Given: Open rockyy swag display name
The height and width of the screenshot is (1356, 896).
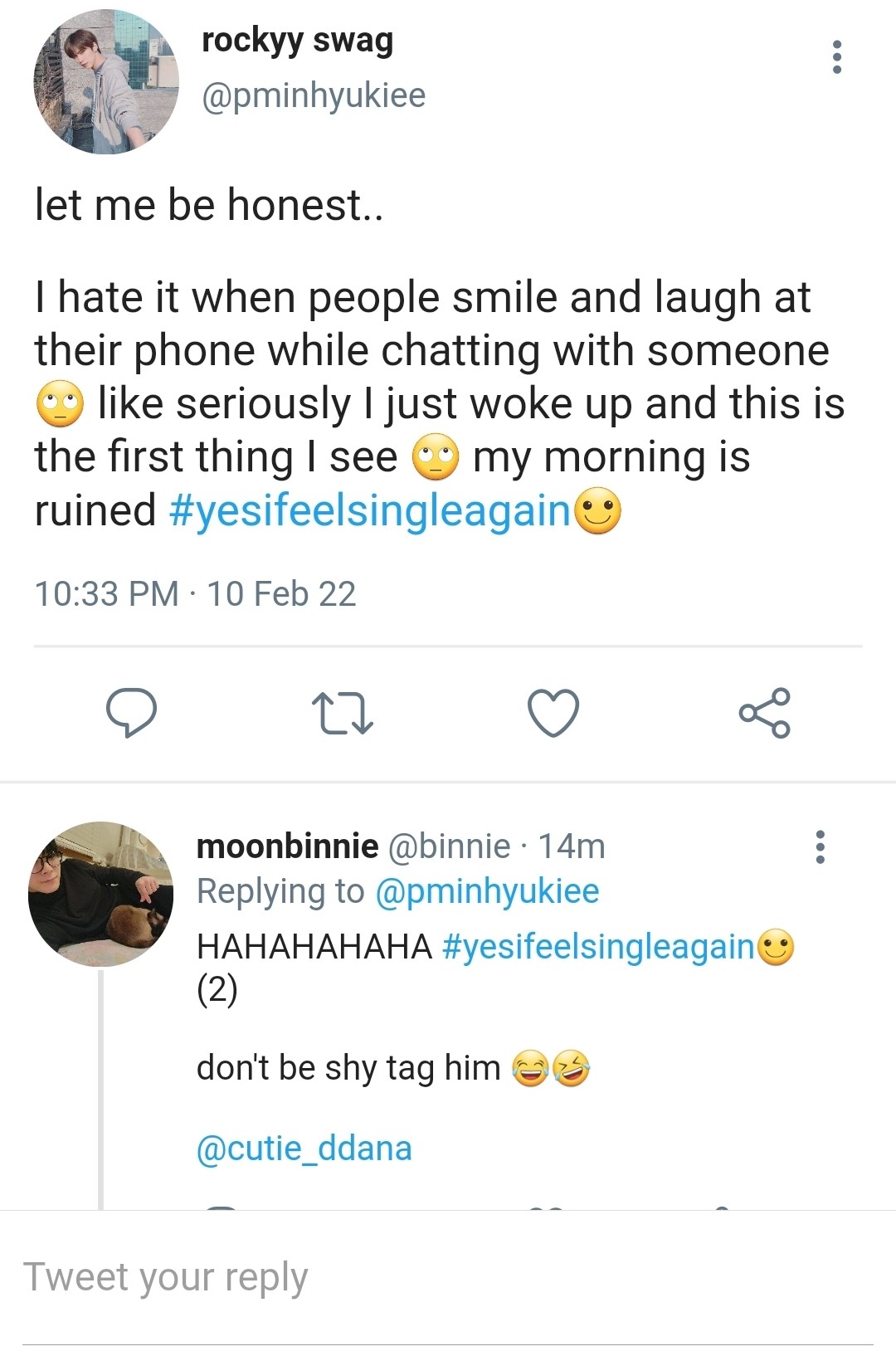Looking at the screenshot, I should click(x=297, y=40).
